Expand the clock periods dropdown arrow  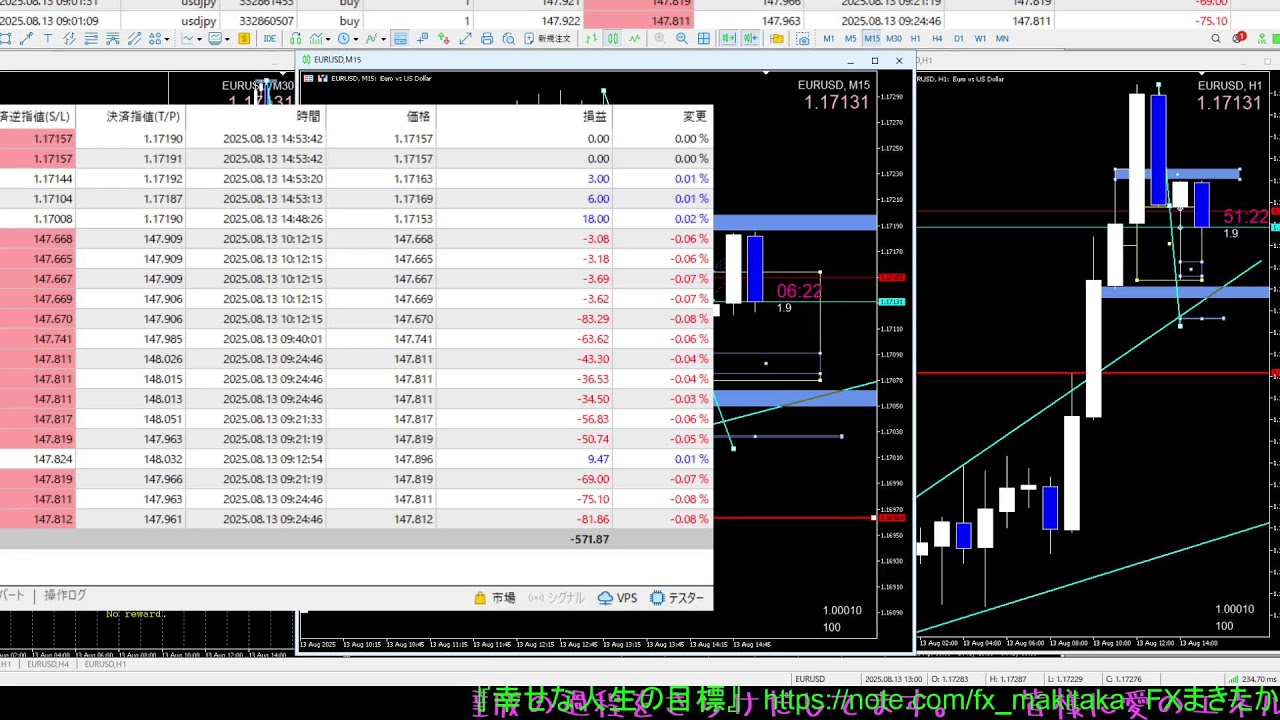coord(356,39)
